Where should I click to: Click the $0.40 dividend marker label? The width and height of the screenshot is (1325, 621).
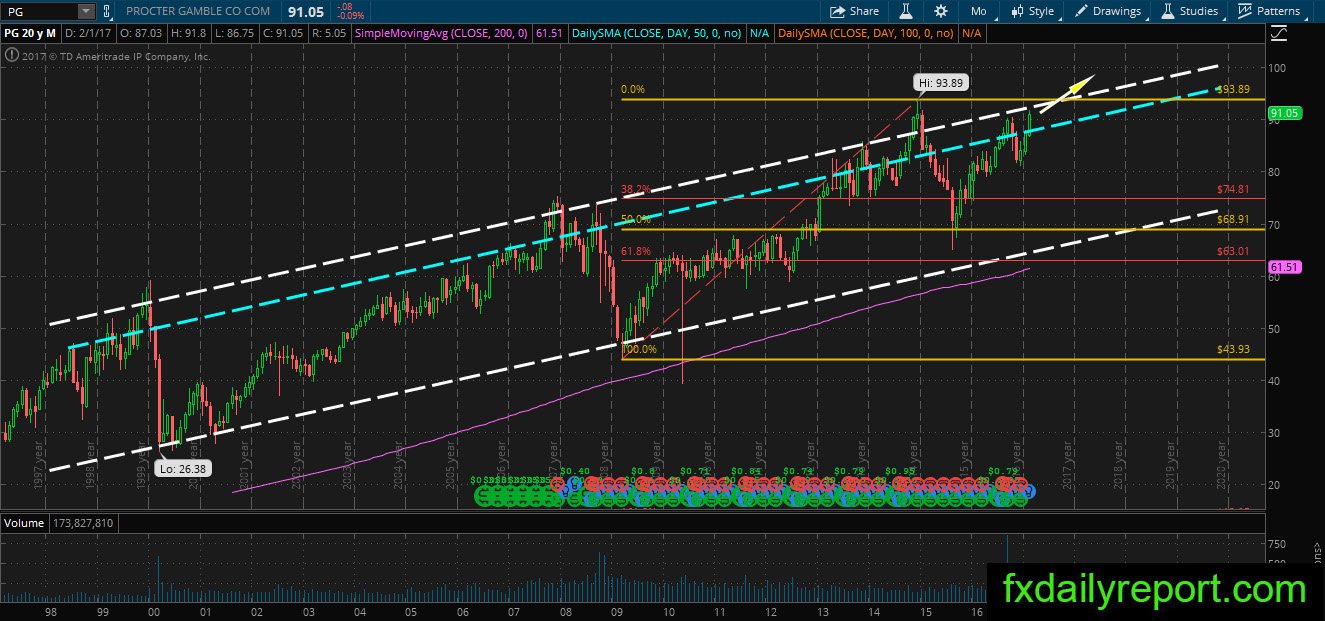point(574,471)
